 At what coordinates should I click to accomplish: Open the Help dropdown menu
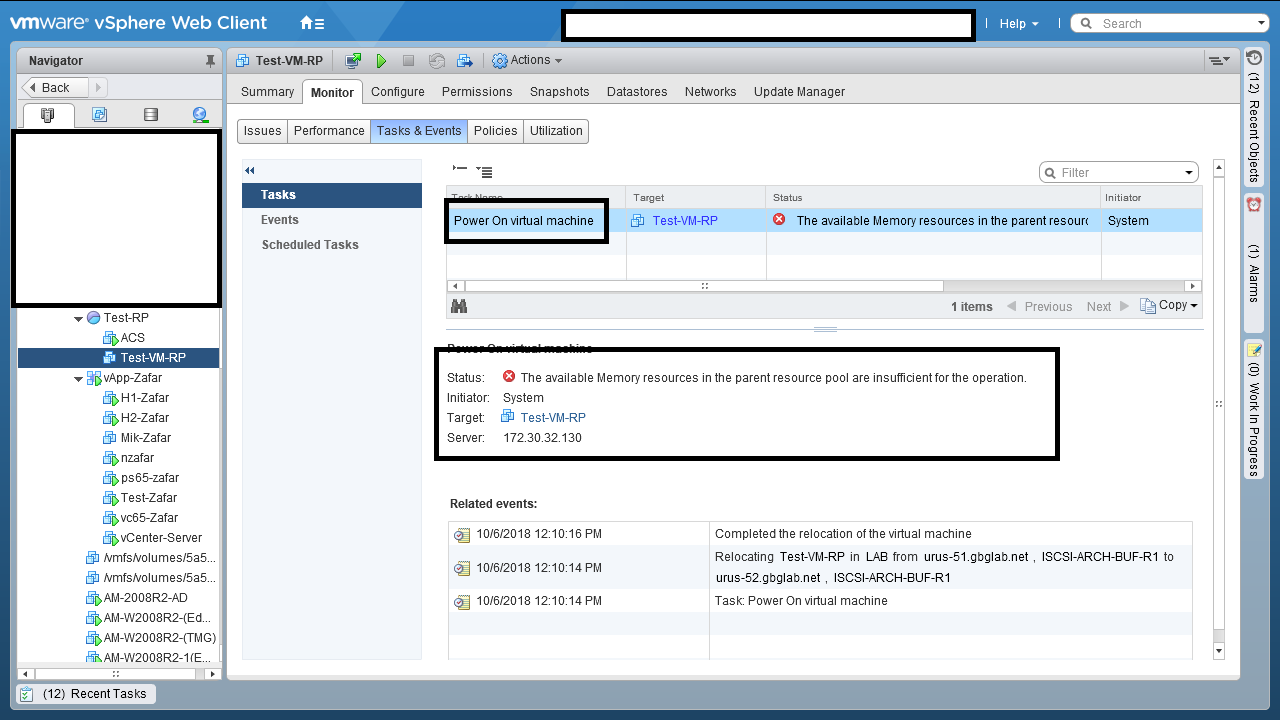point(1019,23)
